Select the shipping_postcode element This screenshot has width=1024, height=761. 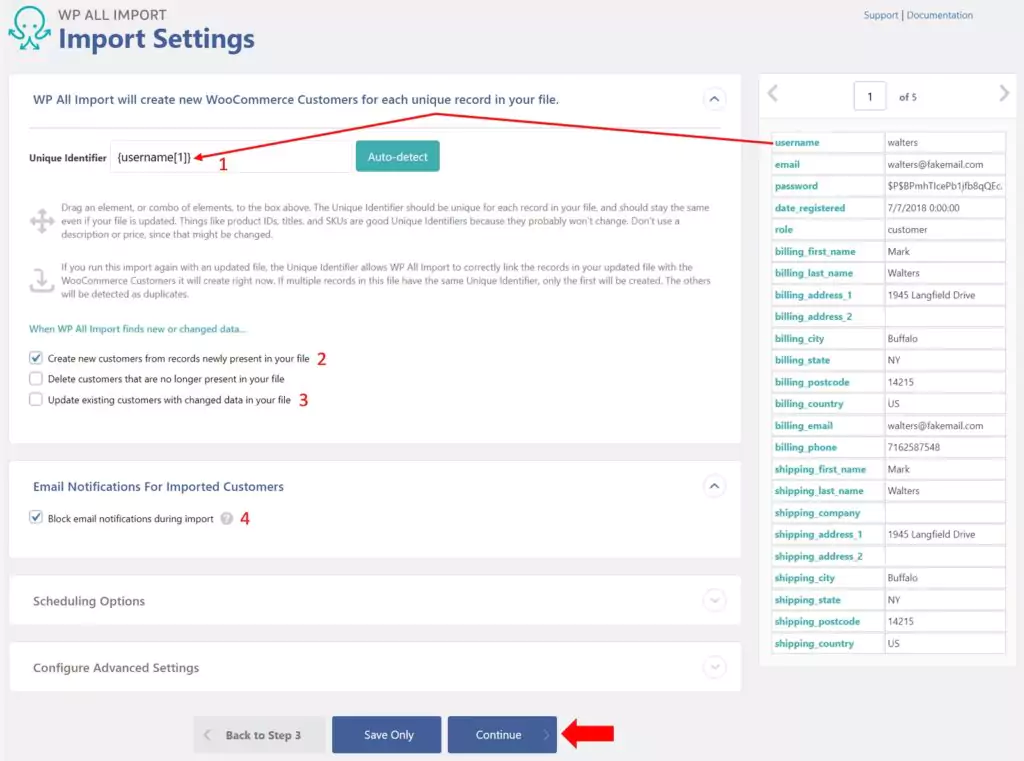(x=817, y=621)
